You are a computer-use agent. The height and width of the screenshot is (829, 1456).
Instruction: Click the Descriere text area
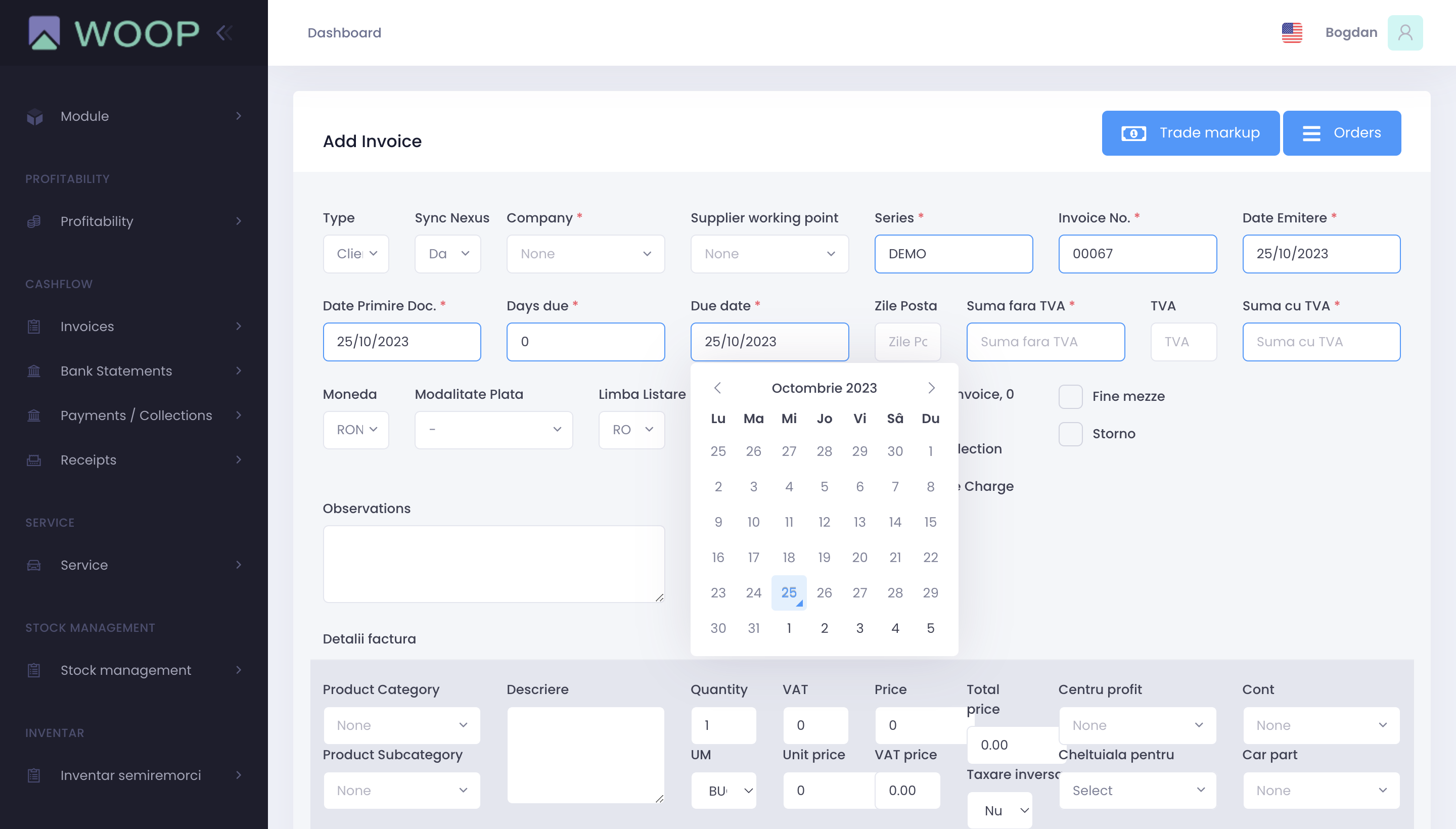pyautogui.click(x=585, y=755)
